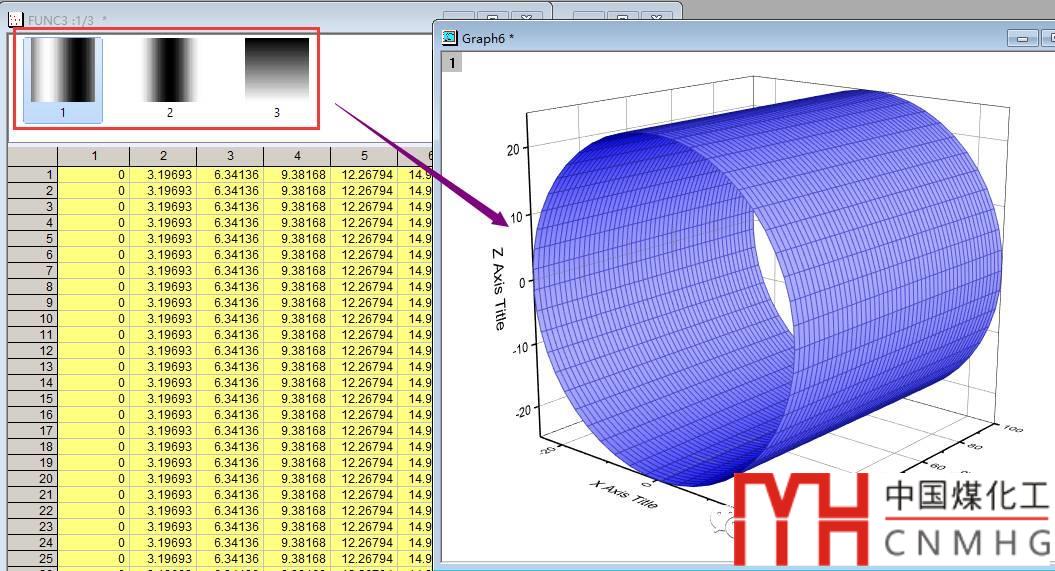The width and height of the screenshot is (1055, 571).
Task: Select column 5 header in matrix
Action: coord(364,156)
